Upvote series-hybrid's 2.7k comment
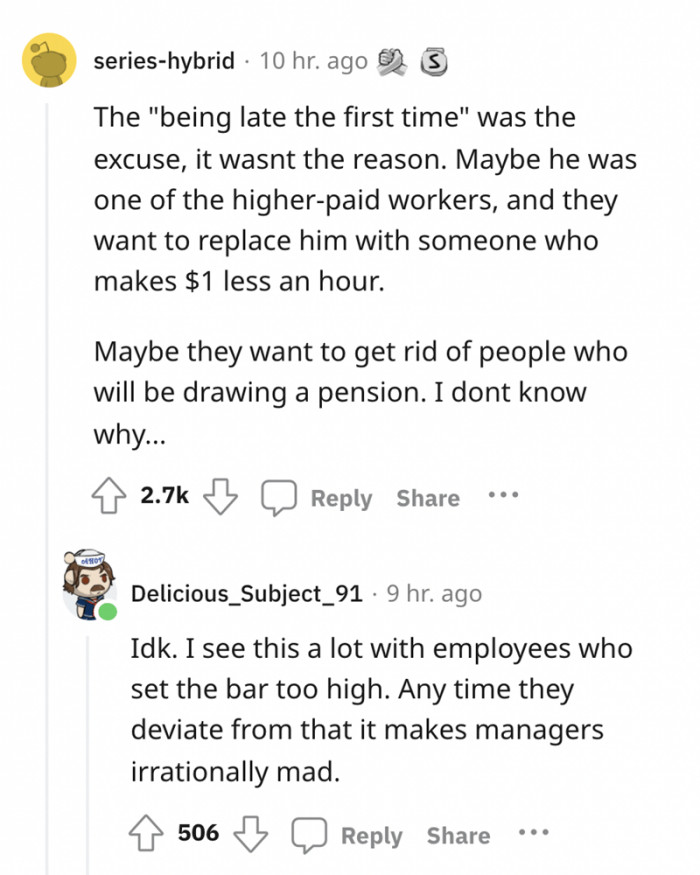This screenshot has height=875, width=700. click(109, 496)
